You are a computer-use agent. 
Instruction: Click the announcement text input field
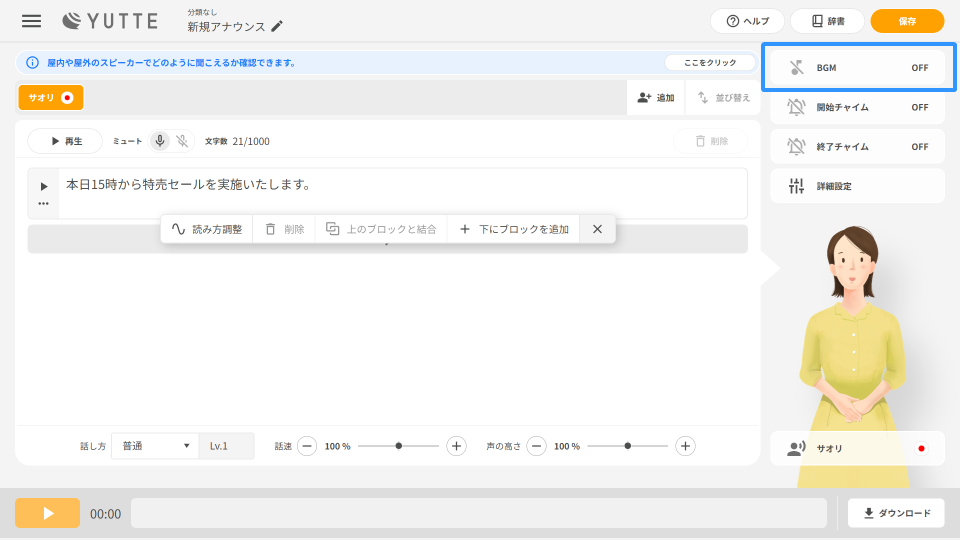400,192
